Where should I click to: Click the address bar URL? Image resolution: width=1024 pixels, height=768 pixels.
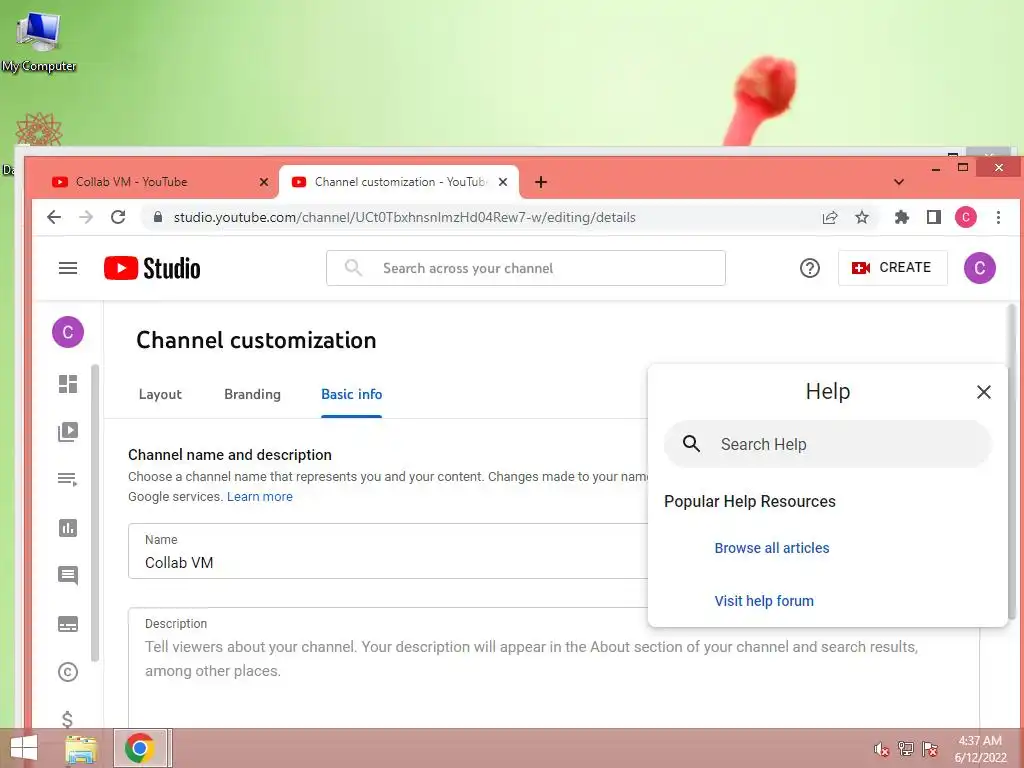click(404, 217)
